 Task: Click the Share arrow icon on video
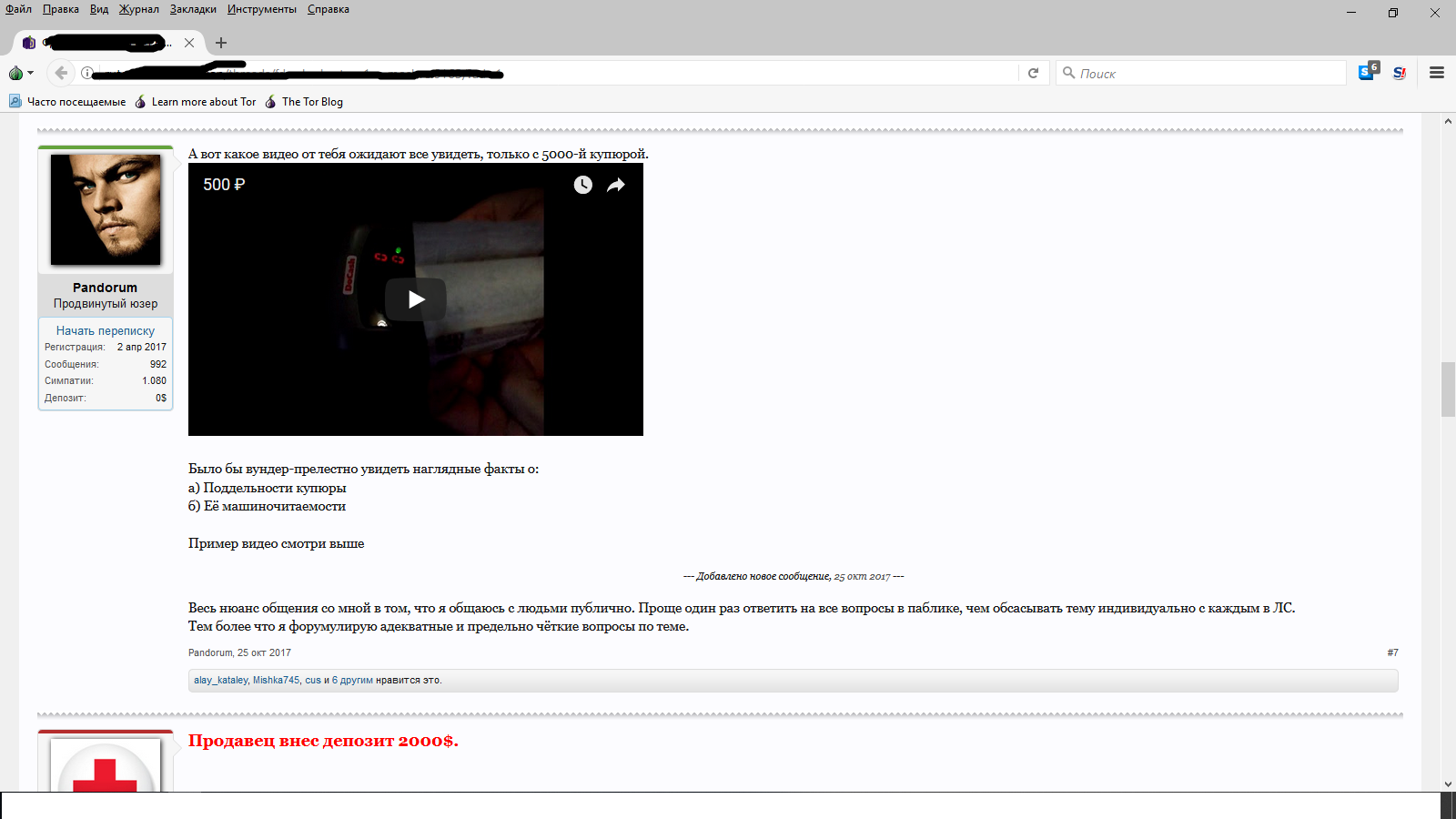[x=616, y=185]
